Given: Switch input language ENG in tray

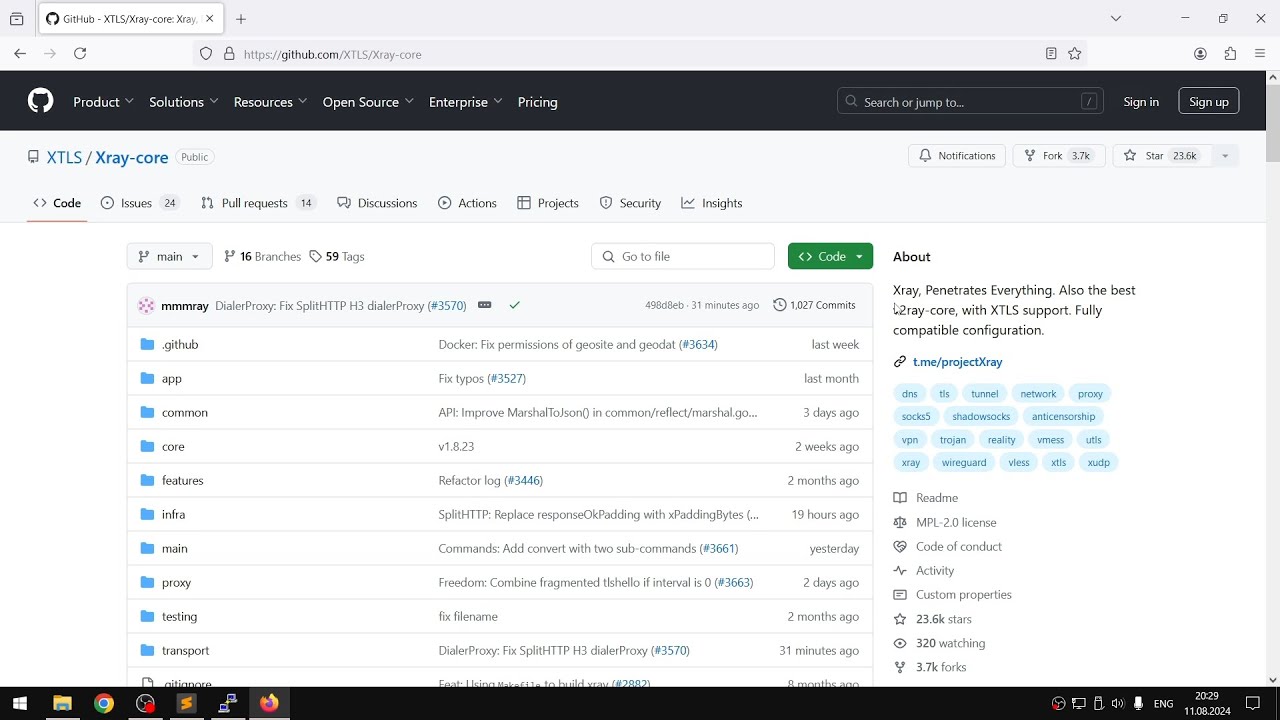Looking at the screenshot, I should point(1163,704).
